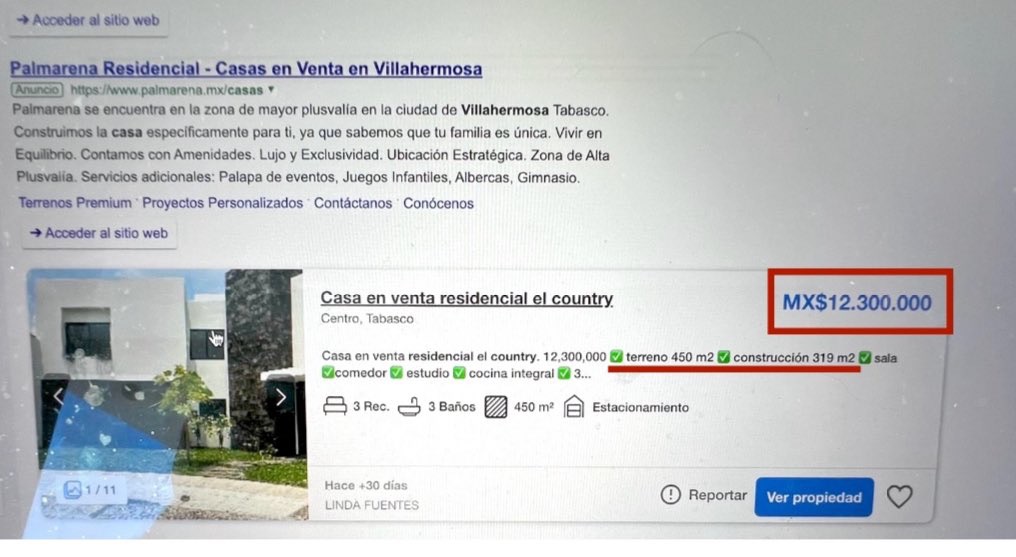Click the blue Ver propiedad button
1016x557 pixels.
(814, 497)
